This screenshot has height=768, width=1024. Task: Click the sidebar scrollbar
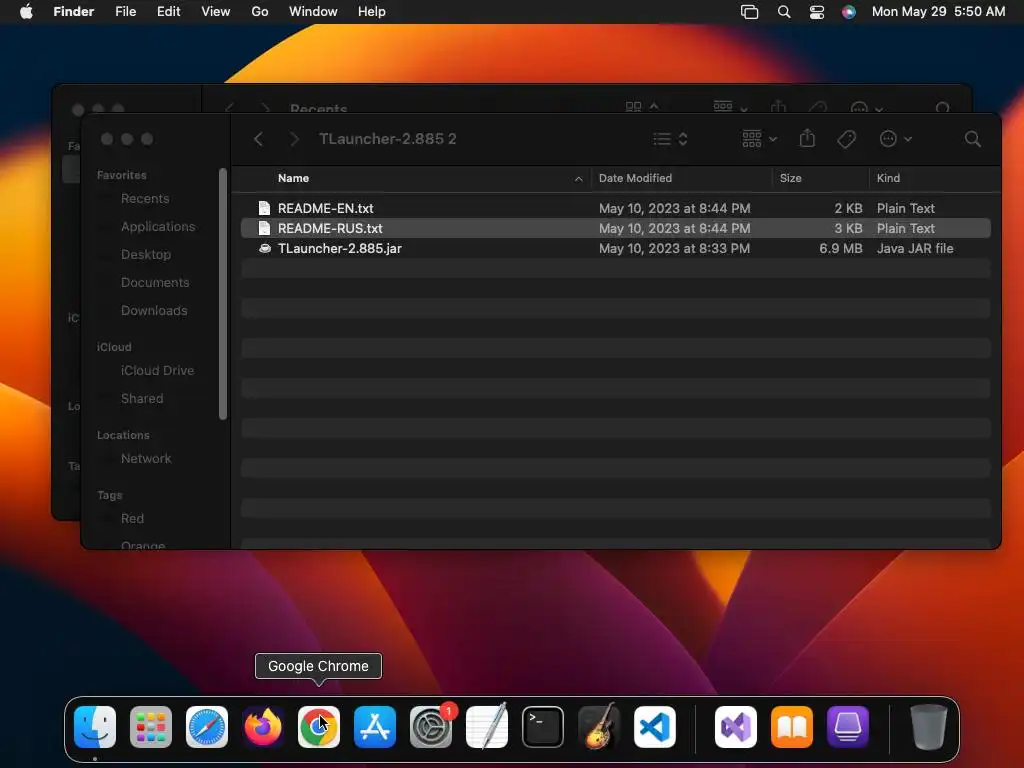tap(223, 294)
